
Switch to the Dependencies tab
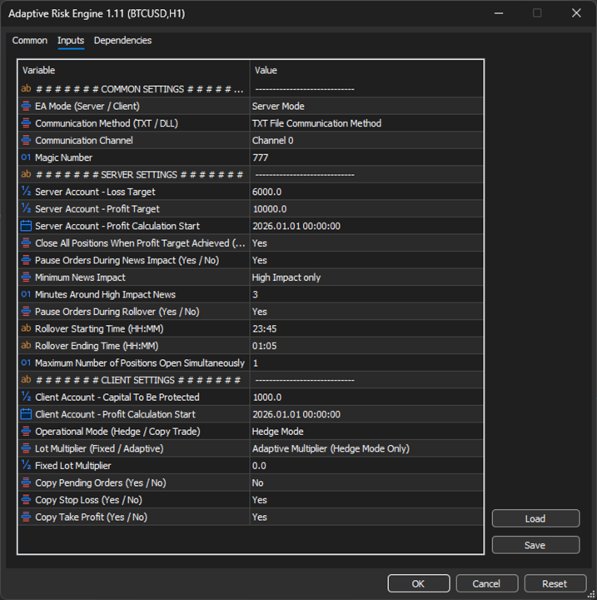[x=122, y=40]
